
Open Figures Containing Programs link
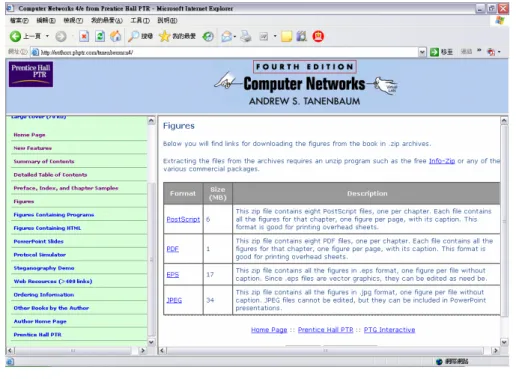pos(54,215)
